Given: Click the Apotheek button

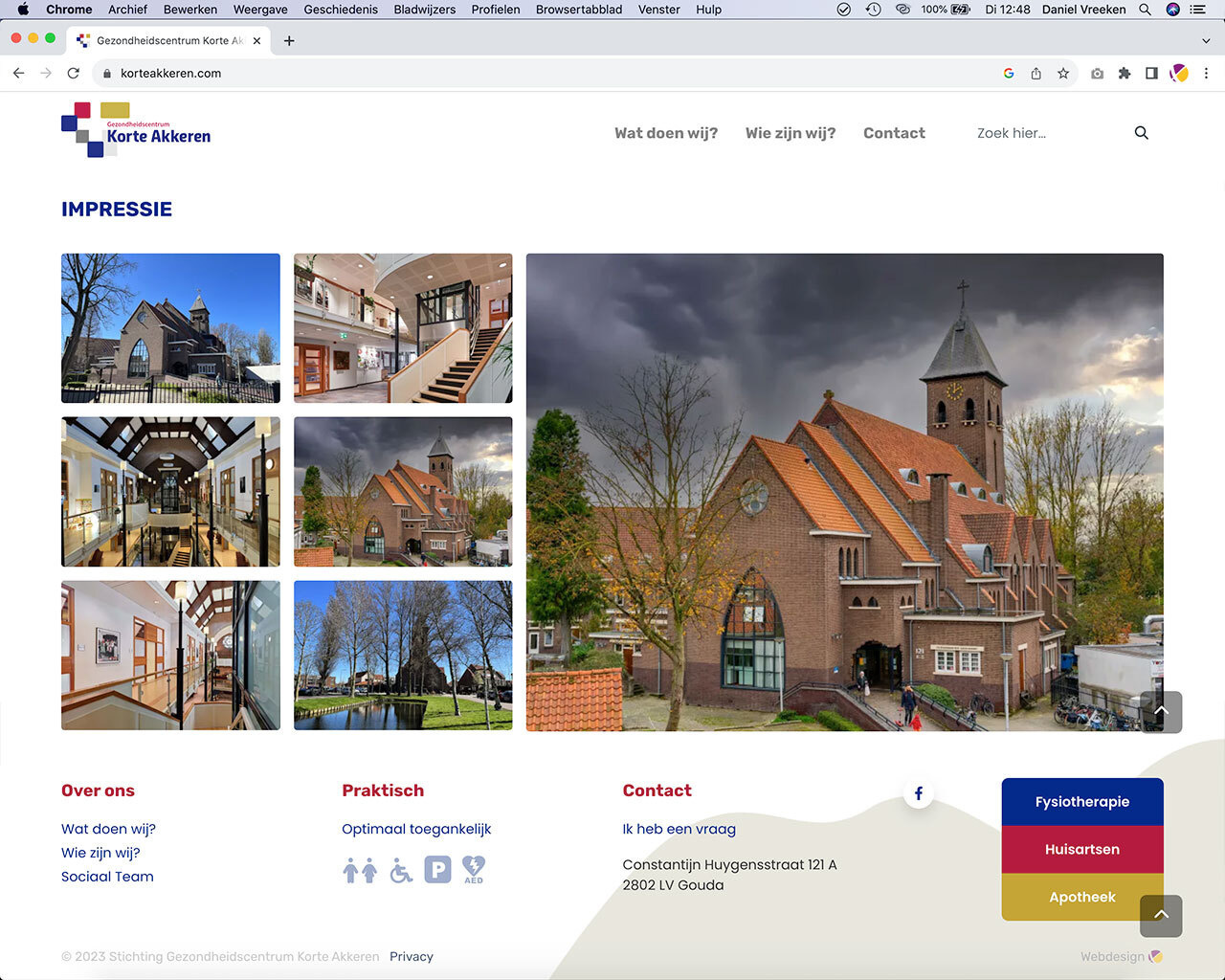Looking at the screenshot, I should click(x=1082, y=897).
